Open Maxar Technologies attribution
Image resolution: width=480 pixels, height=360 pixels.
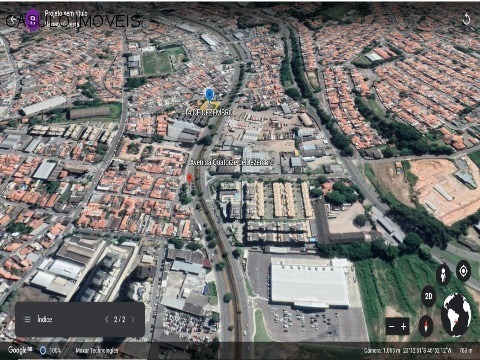click(x=97, y=350)
